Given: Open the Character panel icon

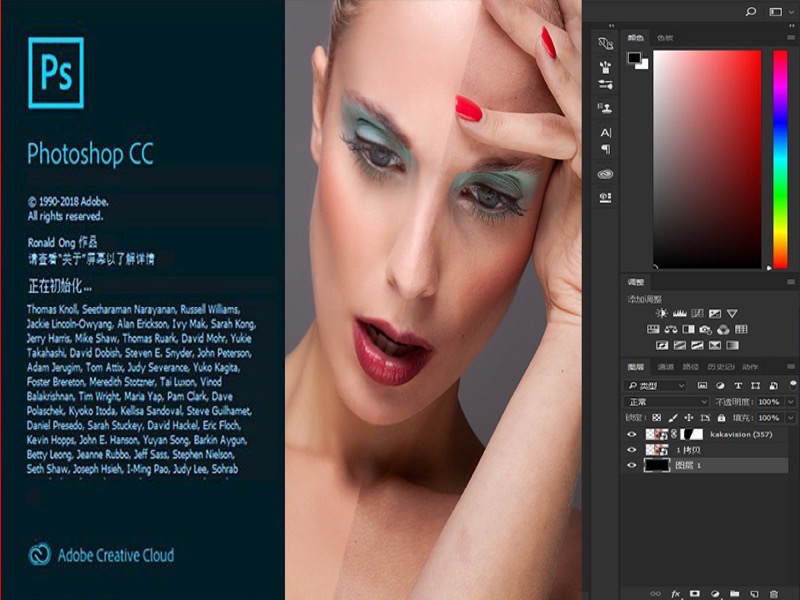Looking at the screenshot, I should point(606,133).
